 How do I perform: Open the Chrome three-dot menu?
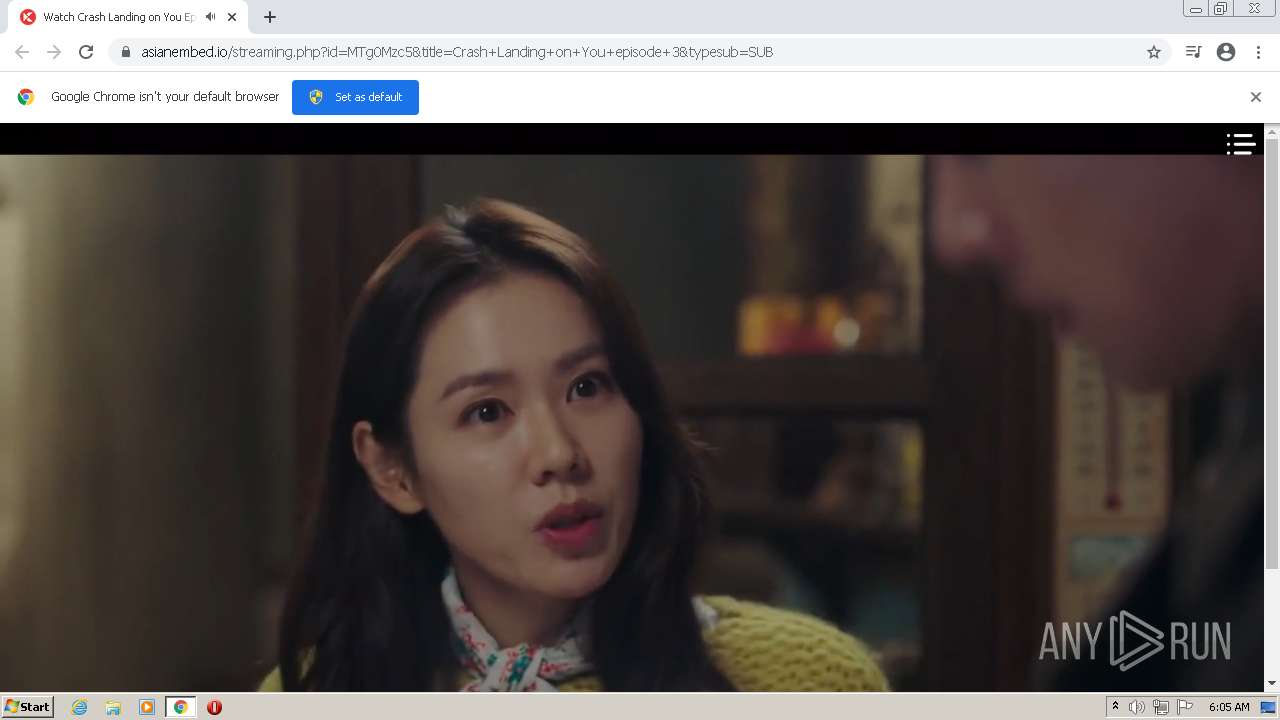click(x=1258, y=52)
